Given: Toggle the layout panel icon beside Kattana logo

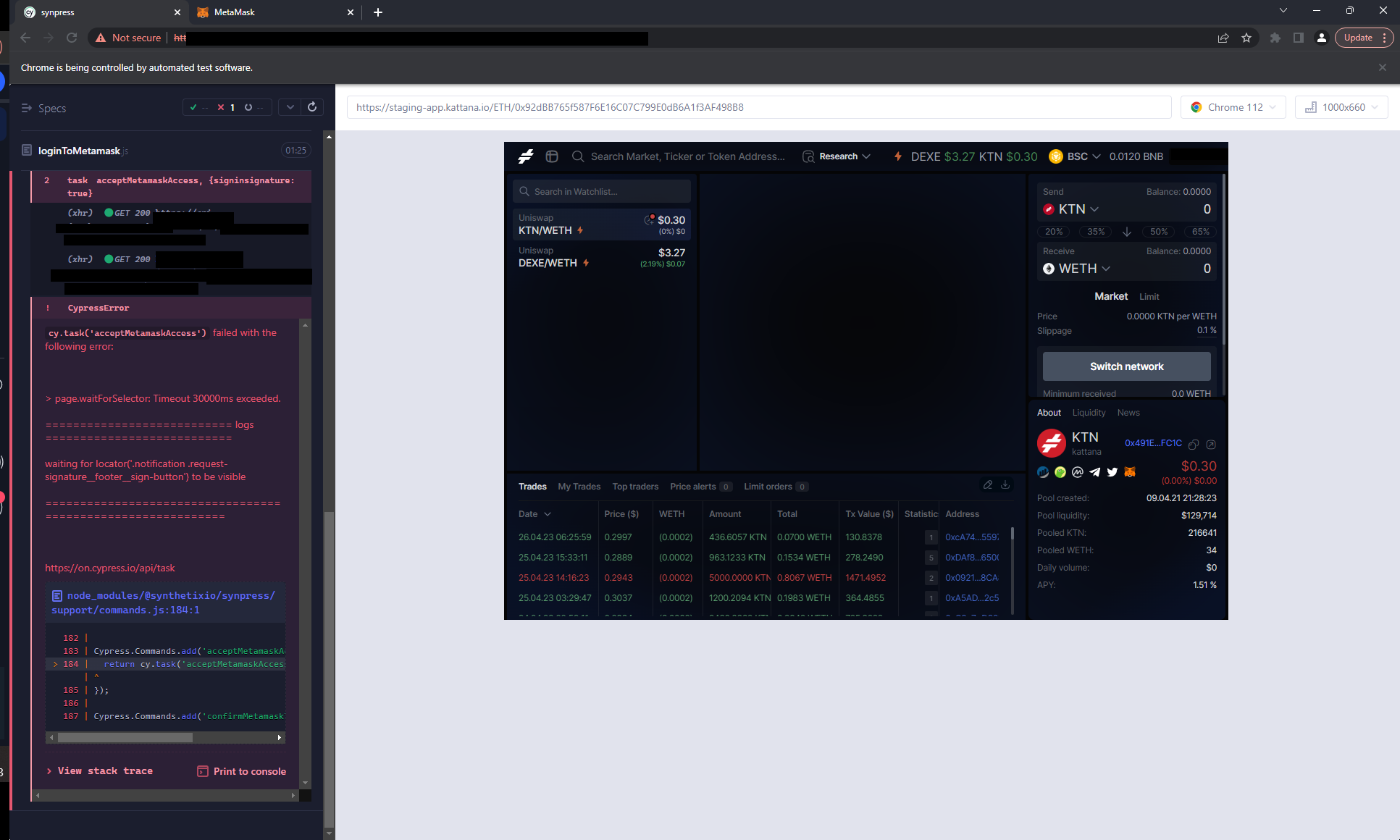Looking at the screenshot, I should point(552,156).
